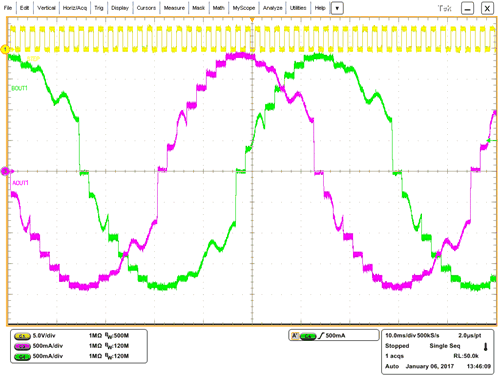Click the green BOUT1 waveform label
500x375 pixels.
[19, 88]
